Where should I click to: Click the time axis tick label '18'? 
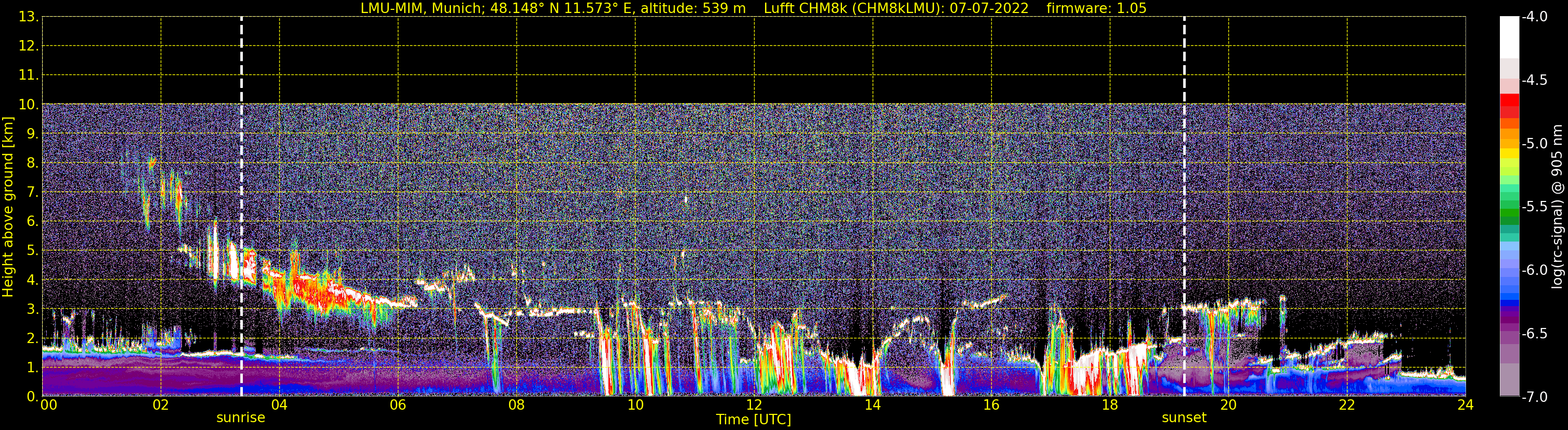click(x=1110, y=406)
